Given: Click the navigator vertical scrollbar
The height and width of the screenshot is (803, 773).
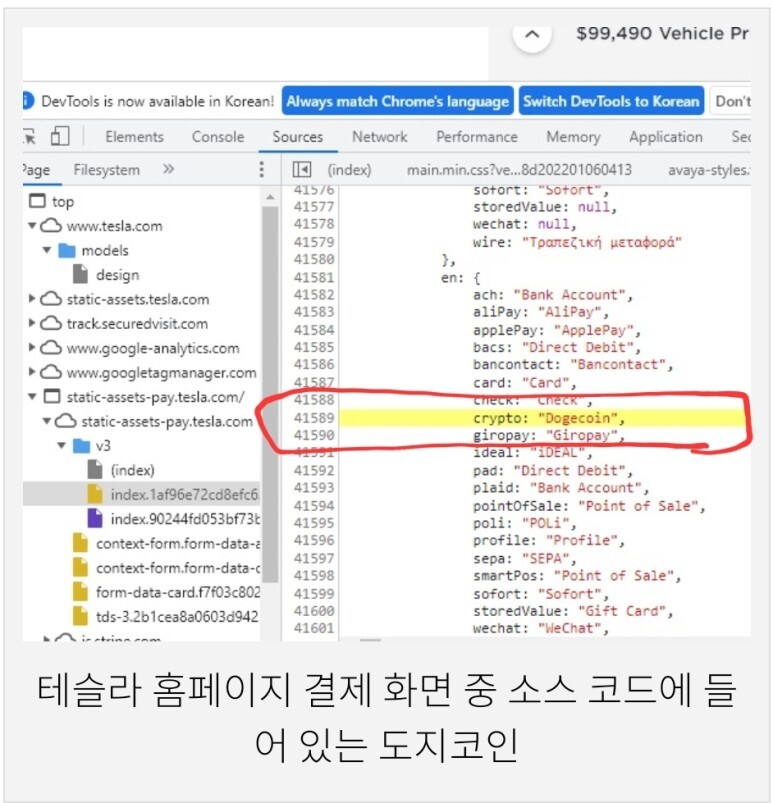Looking at the screenshot, I should (x=270, y=394).
